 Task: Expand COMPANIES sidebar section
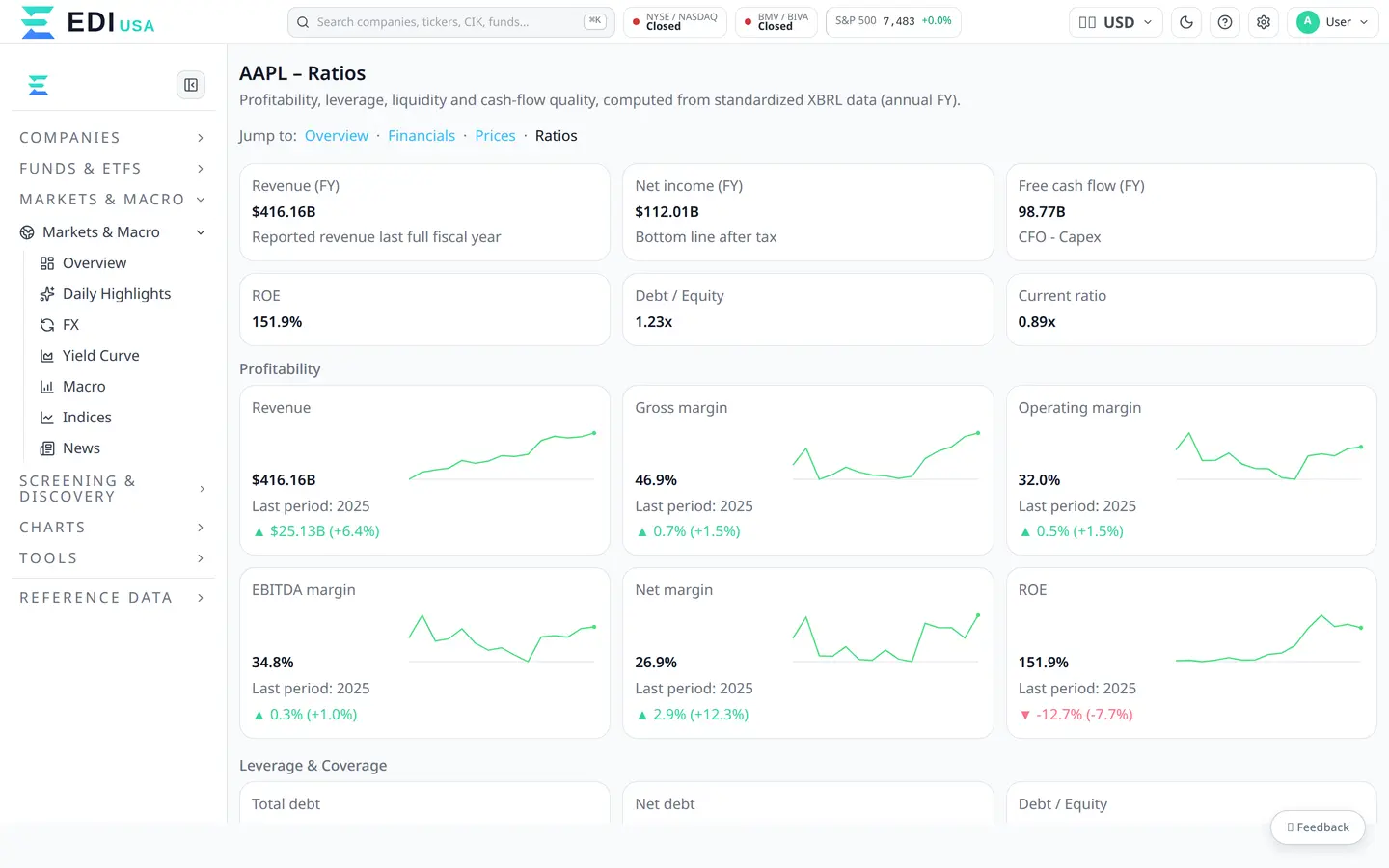tap(113, 138)
